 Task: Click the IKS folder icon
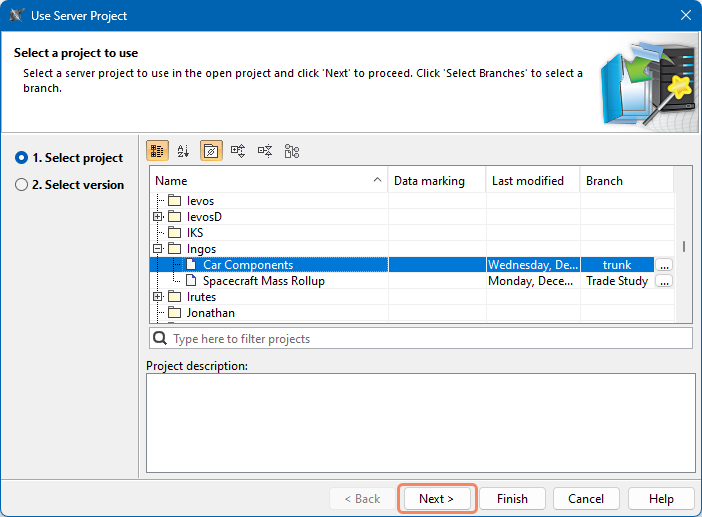(175, 232)
